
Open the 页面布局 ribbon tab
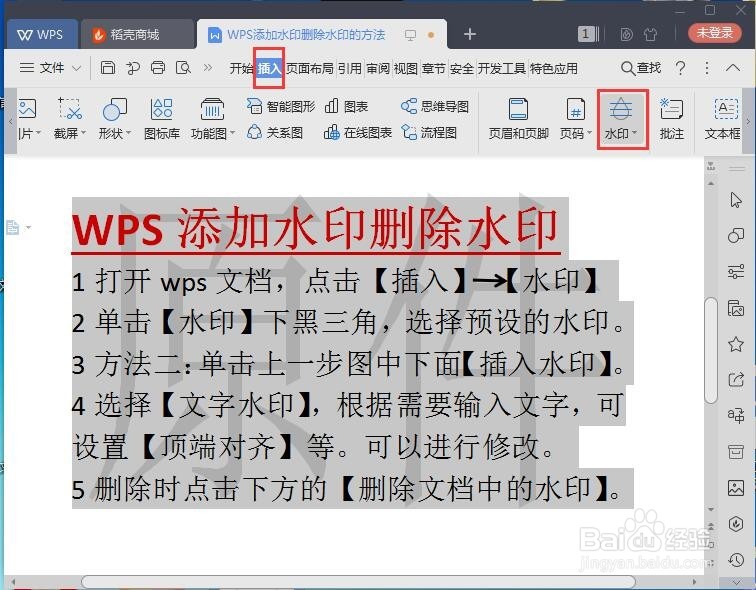[x=310, y=68]
